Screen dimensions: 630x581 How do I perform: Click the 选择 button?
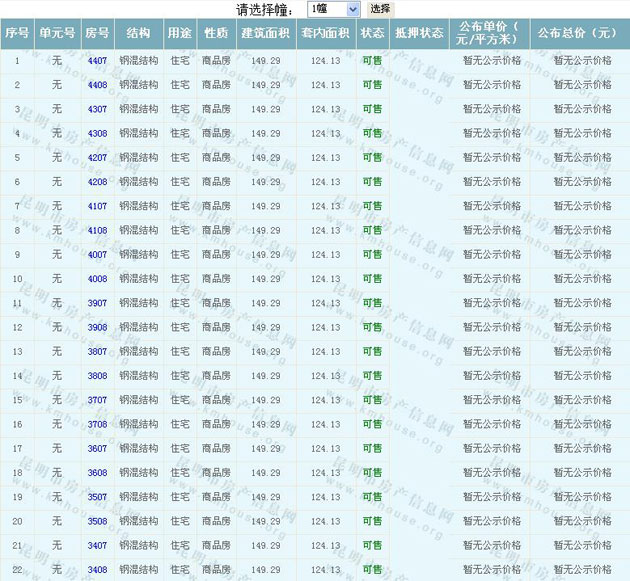pyautogui.click(x=380, y=9)
